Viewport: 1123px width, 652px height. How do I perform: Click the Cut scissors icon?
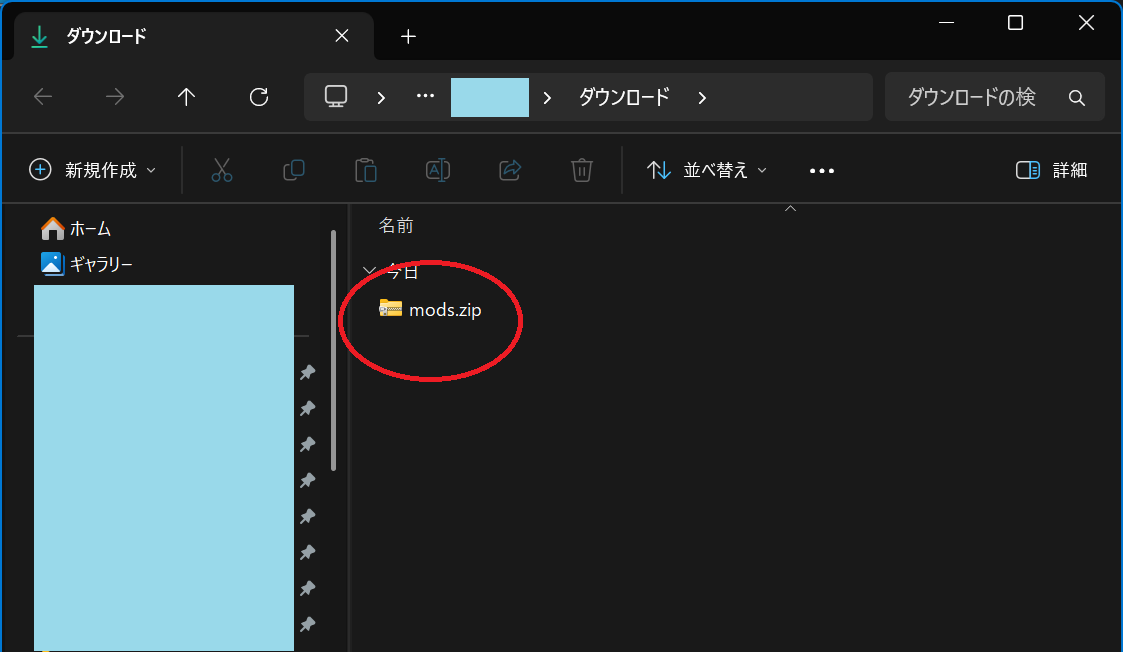click(x=222, y=170)
